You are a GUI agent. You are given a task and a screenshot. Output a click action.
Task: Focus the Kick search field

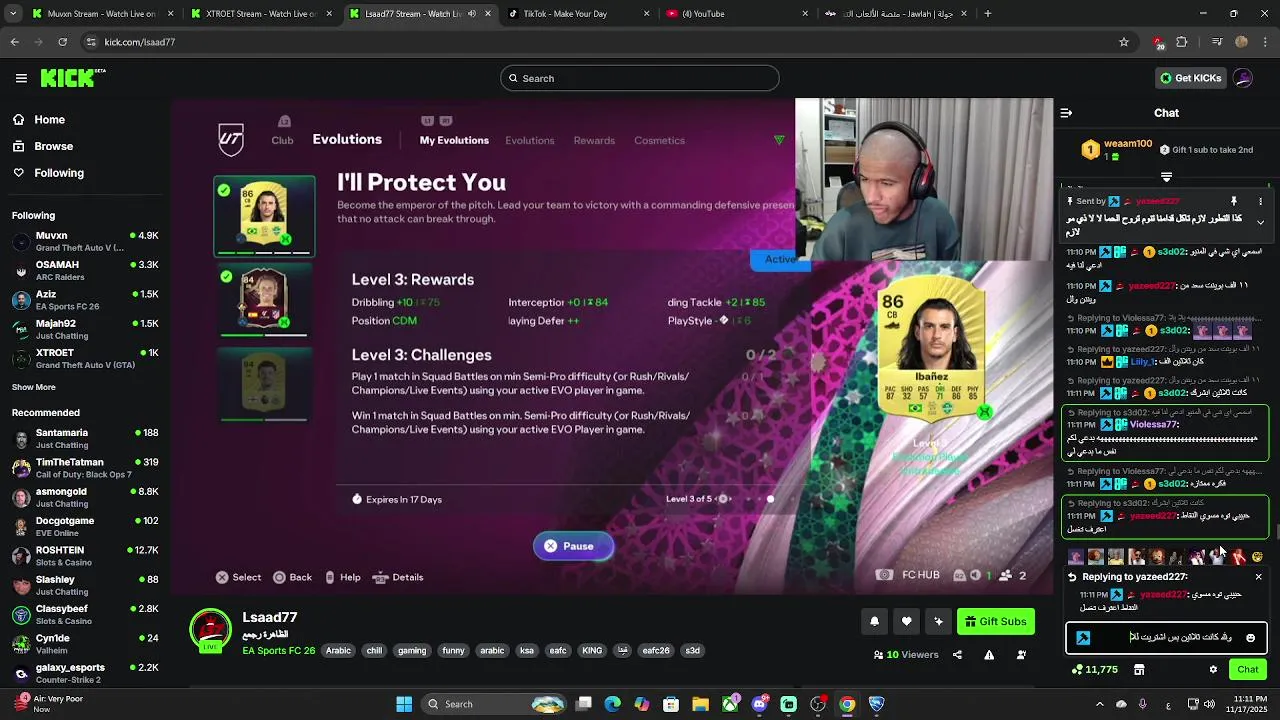click(x=639, y=78)
